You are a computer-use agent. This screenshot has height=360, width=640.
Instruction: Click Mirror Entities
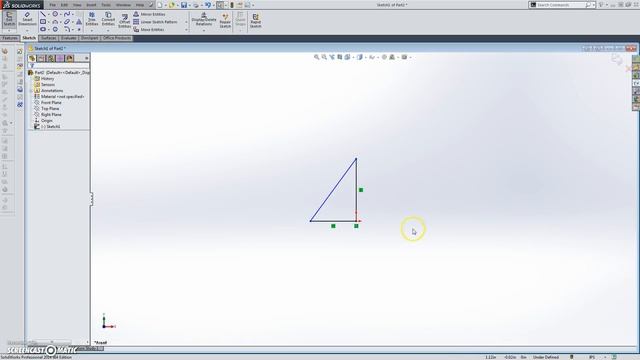click(149, 14)
